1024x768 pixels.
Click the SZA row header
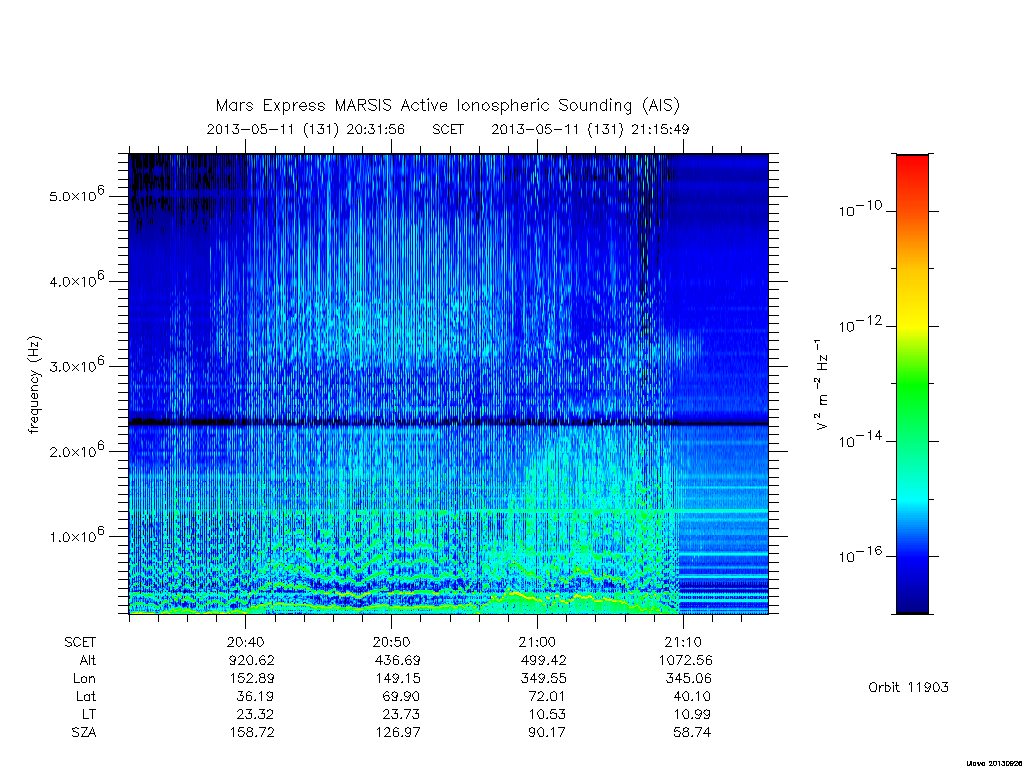[84, 733]
